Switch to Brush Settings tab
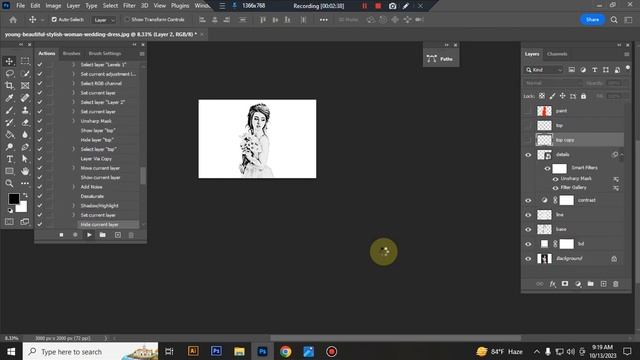Viewport: 640px width, 360px height. pyautogui.click(x=105, y=53)
